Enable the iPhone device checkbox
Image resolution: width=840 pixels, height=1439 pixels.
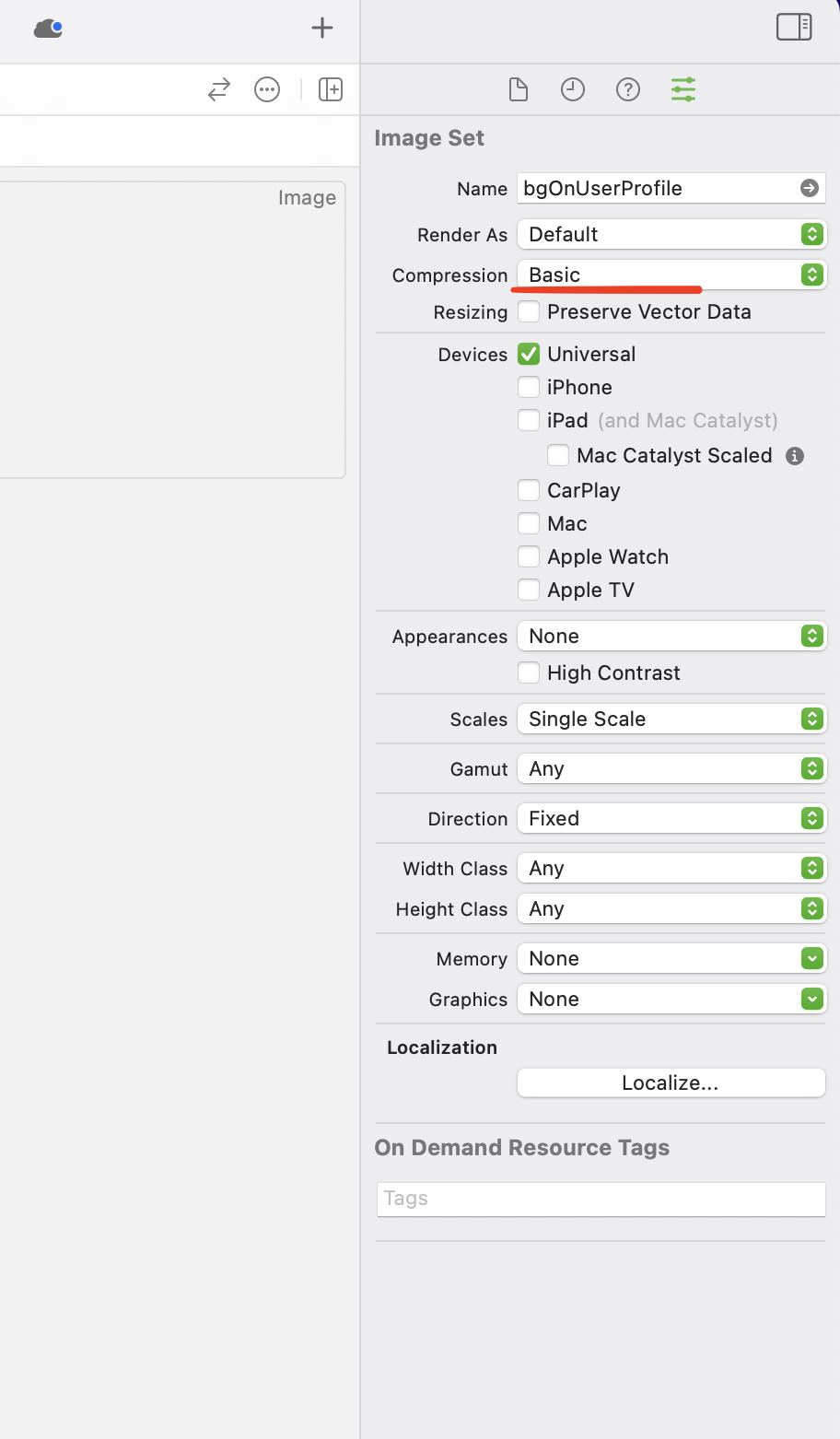click(529, 387)
